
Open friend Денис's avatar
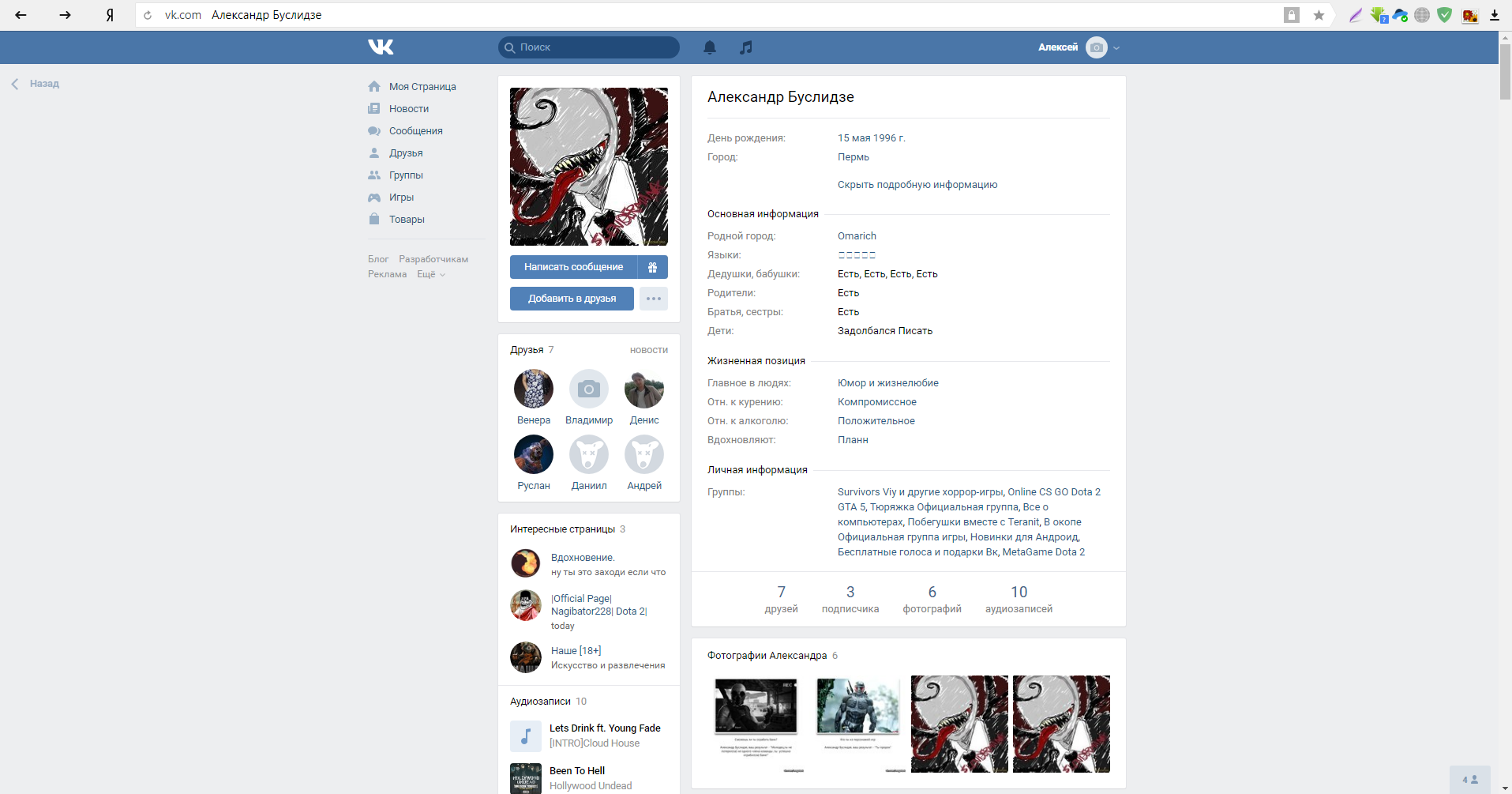pyautogui.click(x=644, y=389)
